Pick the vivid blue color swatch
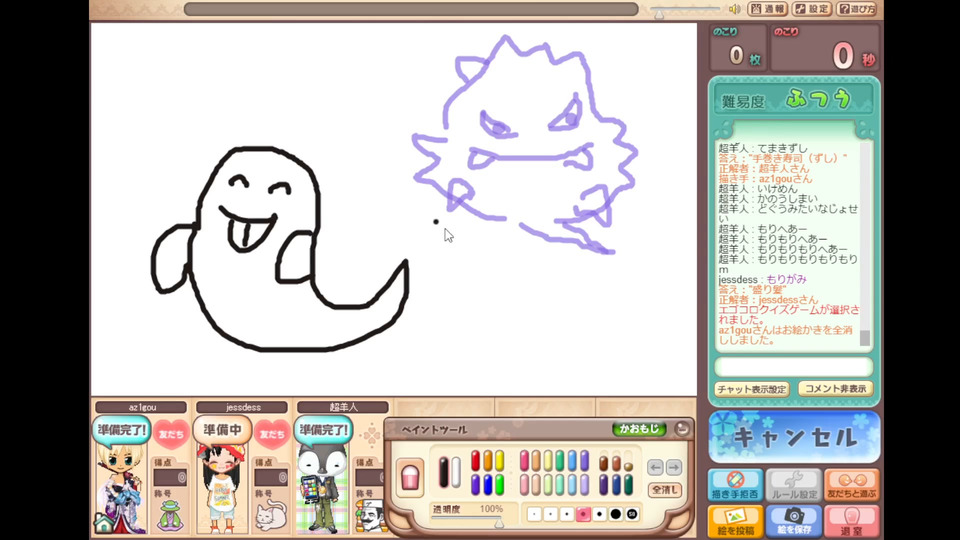Image resolution: width=960 pixels, height=540 pixels. [488, 485]
